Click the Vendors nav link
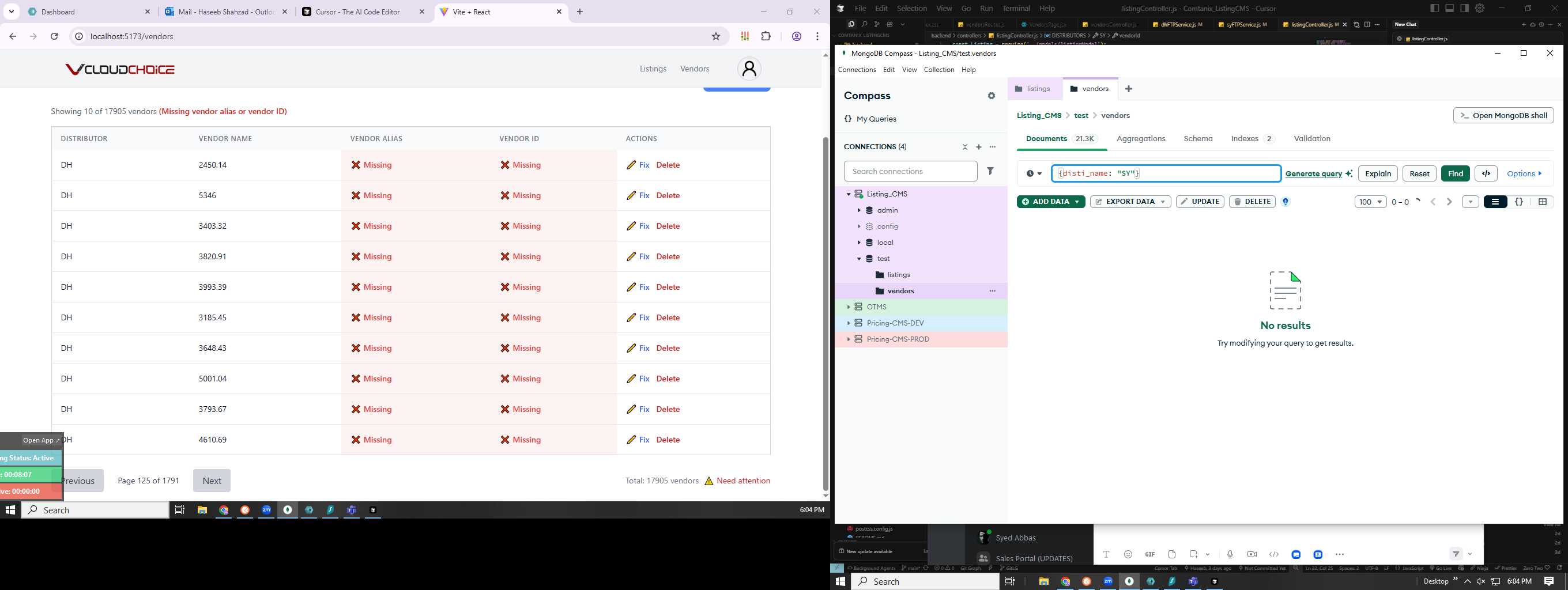 point(695,69)
